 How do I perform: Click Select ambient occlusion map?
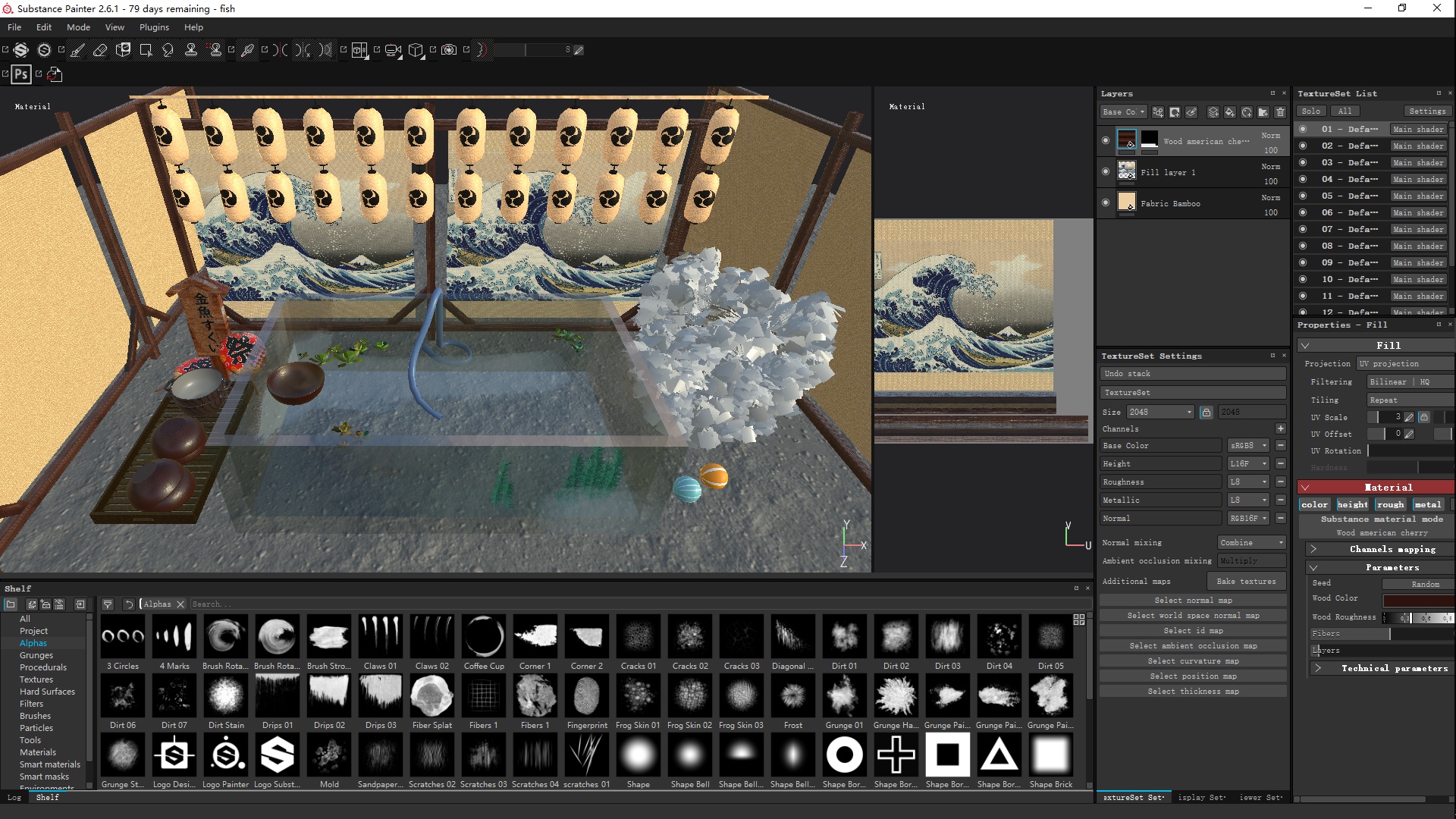(x=1193, y=645)
